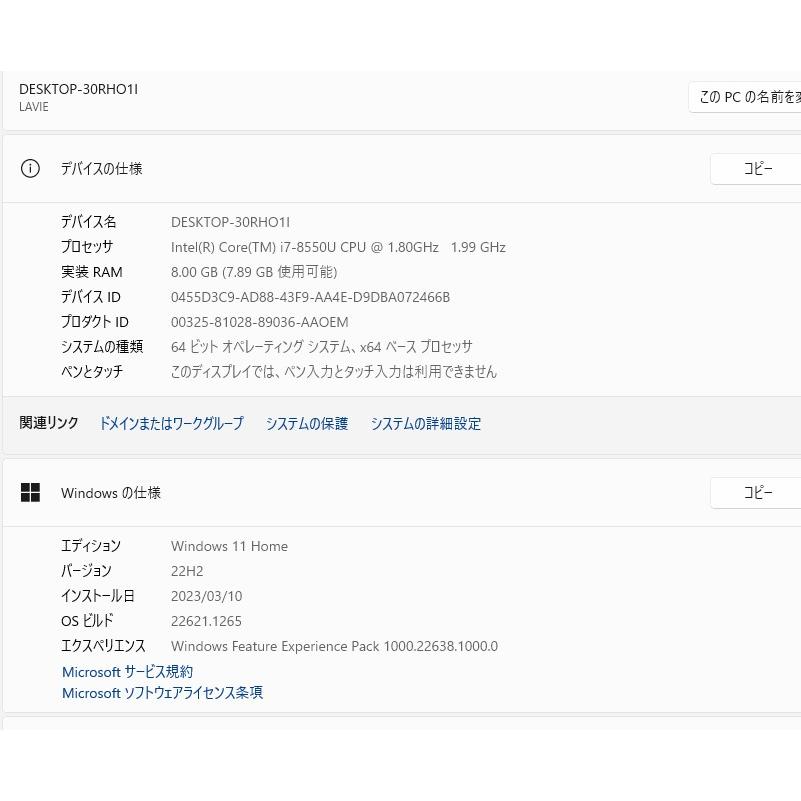The height and width of the screenshot is (801, 801).
Task: Open ドメインまたはワークグループ link
Action: [x=171, y=423]
